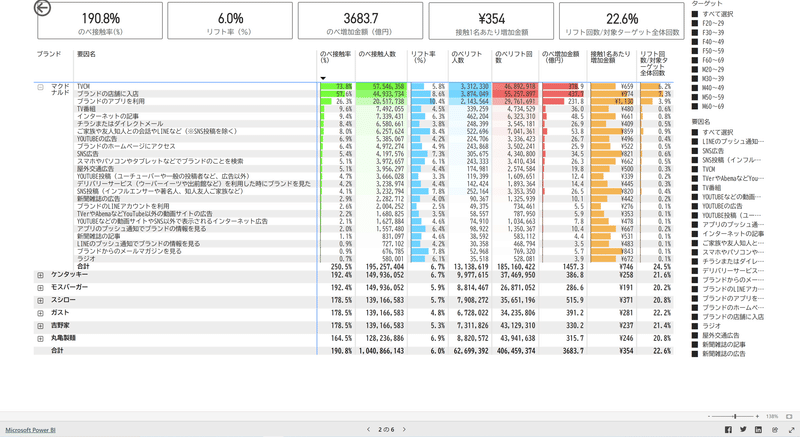The height and width of the screenshot is (437, 800).
Task: Toggle the YOUTUBEの広告 factor checkbox
Action: (x=695, y=206)
